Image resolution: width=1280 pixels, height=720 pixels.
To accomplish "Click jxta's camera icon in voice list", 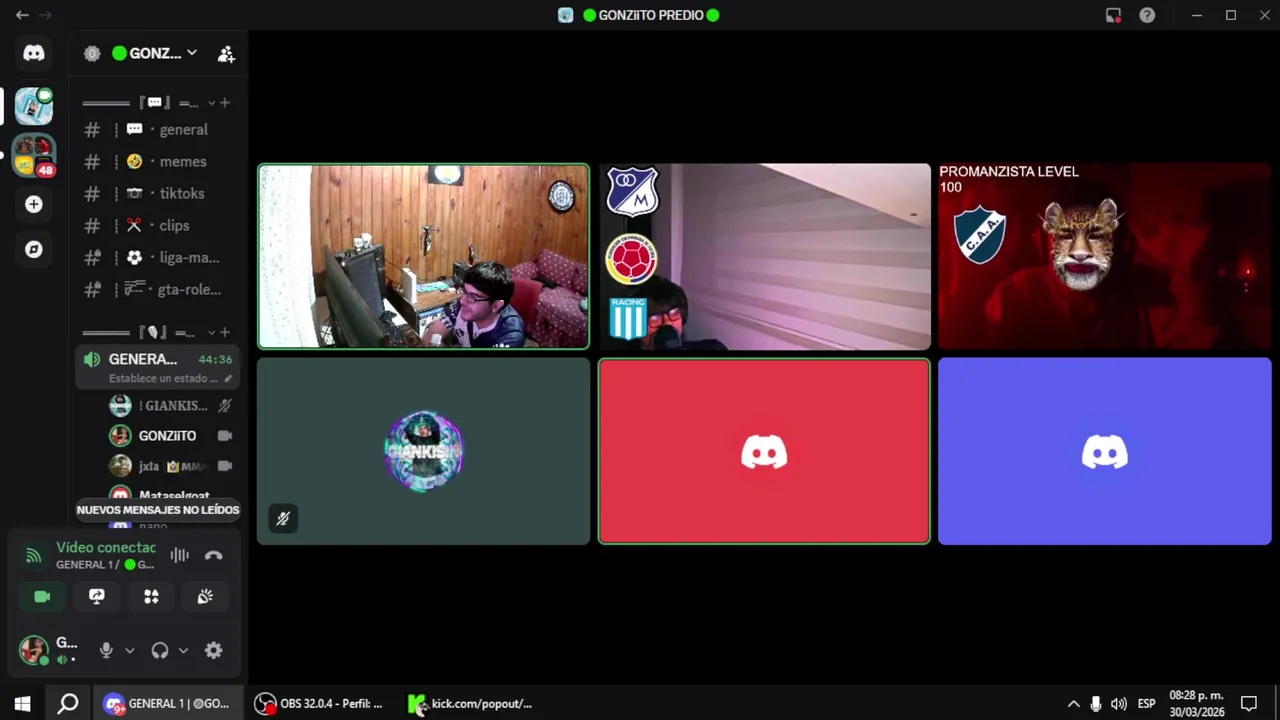I will click(225, 466).
